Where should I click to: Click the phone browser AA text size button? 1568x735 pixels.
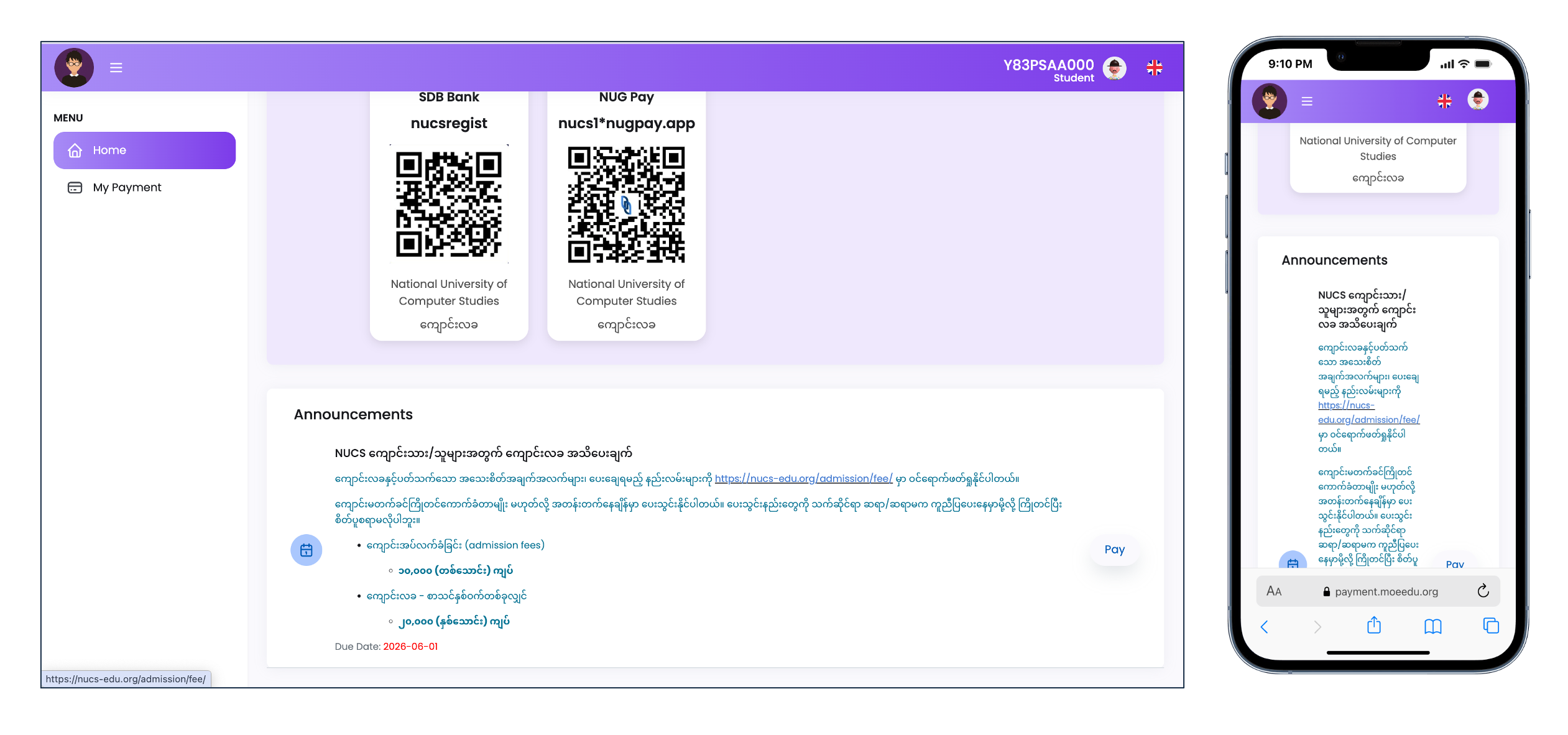1274,591
